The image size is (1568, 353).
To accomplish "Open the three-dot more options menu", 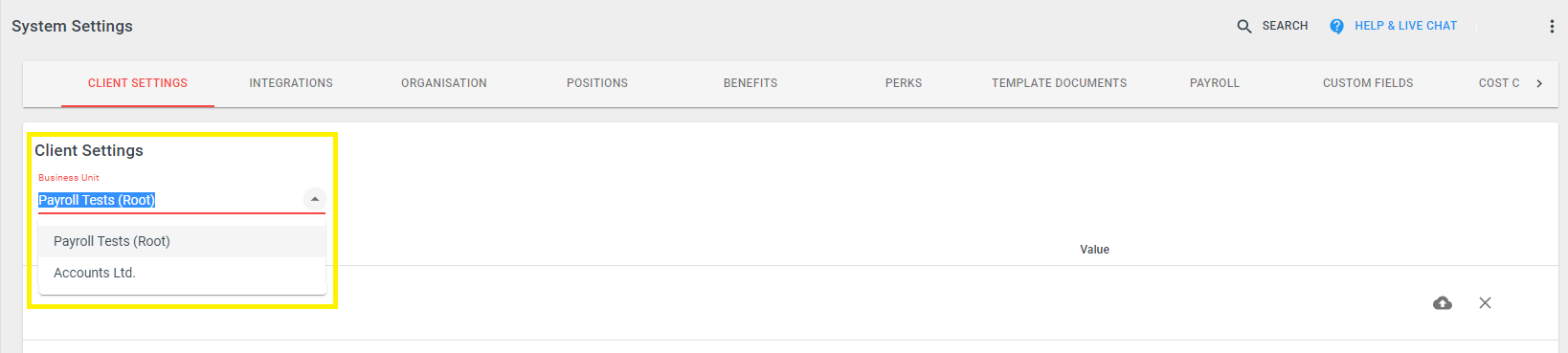I will (x=1552, y=27).
